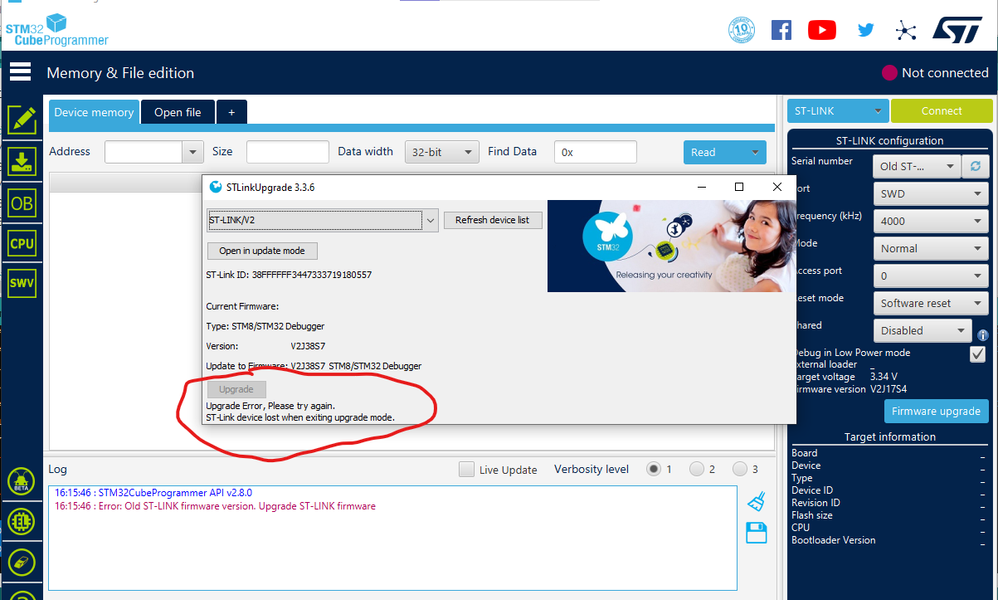Viewport: 998px width, 600px height.
Task: Add new tab with plus button
Action: click(232, 112)
